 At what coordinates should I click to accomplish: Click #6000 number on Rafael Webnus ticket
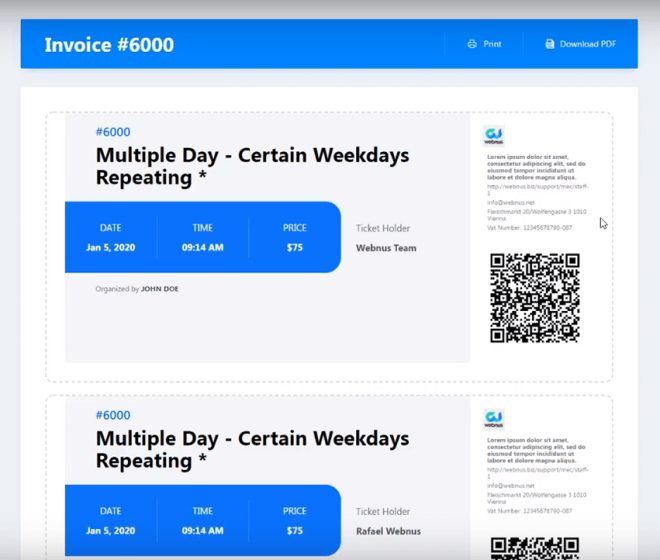(x=113, y=415)
